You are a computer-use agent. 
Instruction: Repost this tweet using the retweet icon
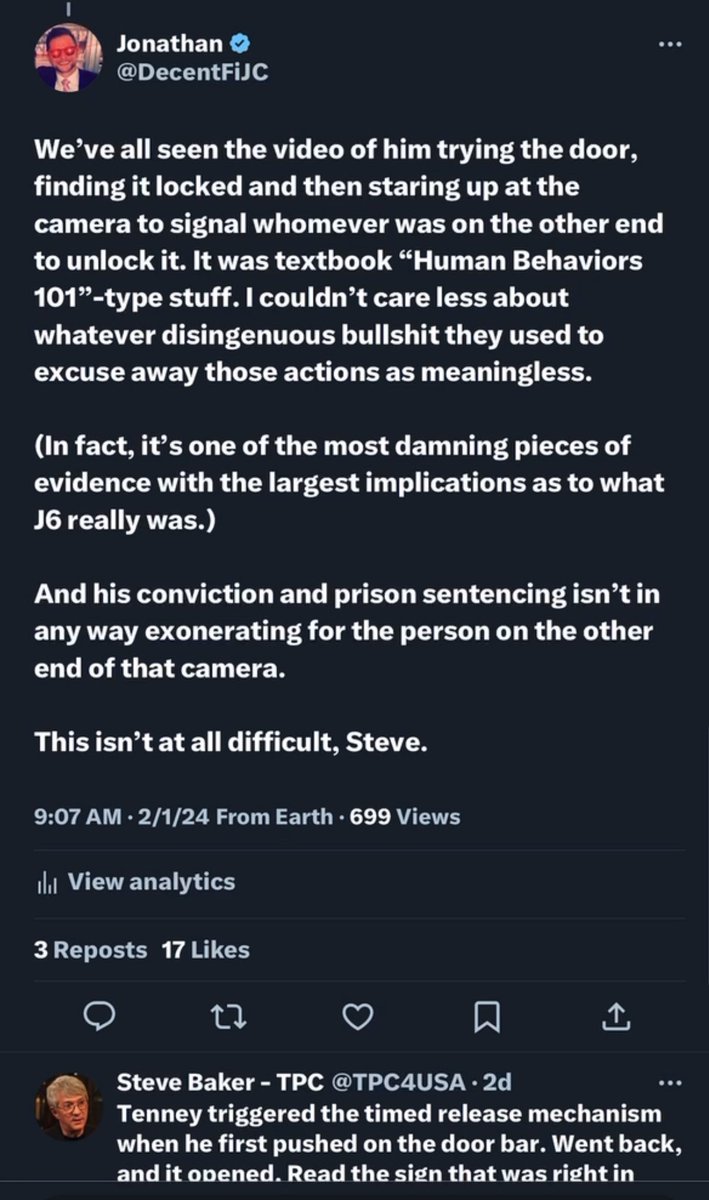[x=228, y=1016]
